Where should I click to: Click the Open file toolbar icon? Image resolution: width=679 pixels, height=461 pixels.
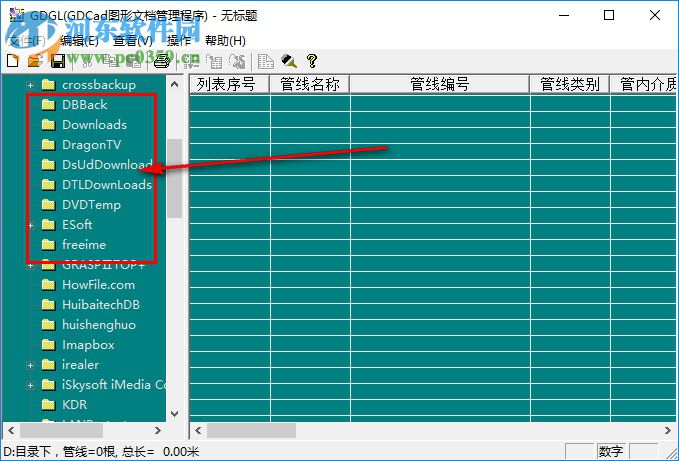tap(35, 61)
